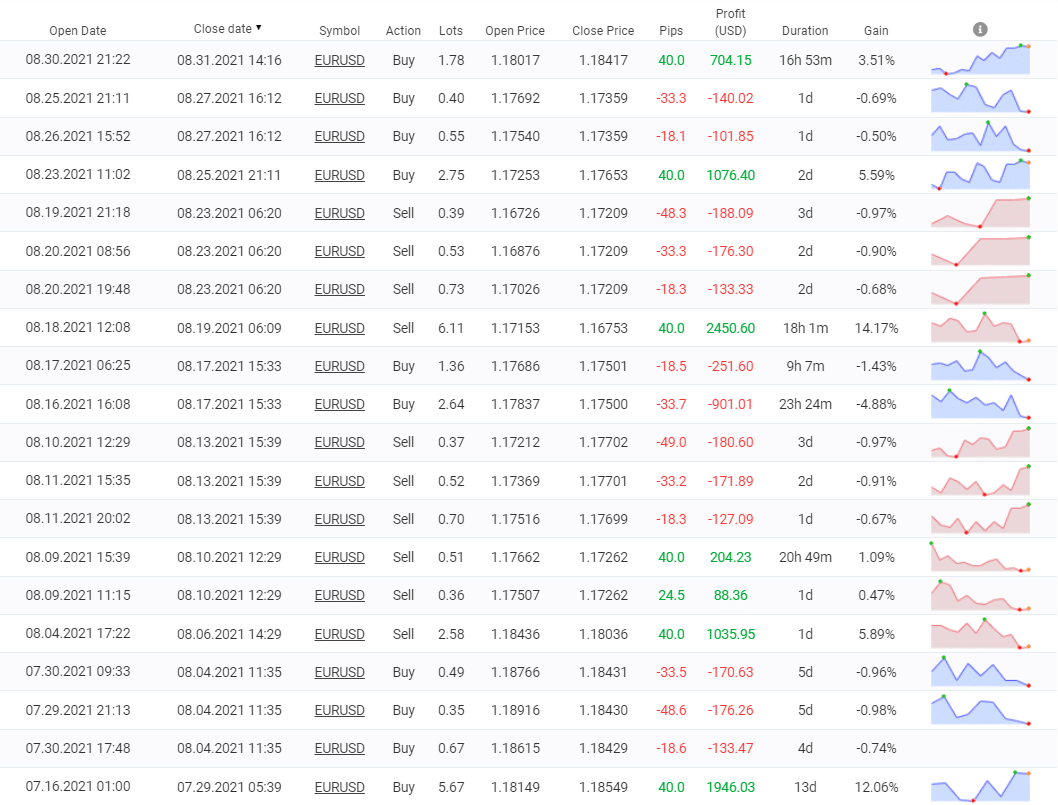Click the blue sparkline chart on the bottom row
1058x805 pixels.
(980, 786)
